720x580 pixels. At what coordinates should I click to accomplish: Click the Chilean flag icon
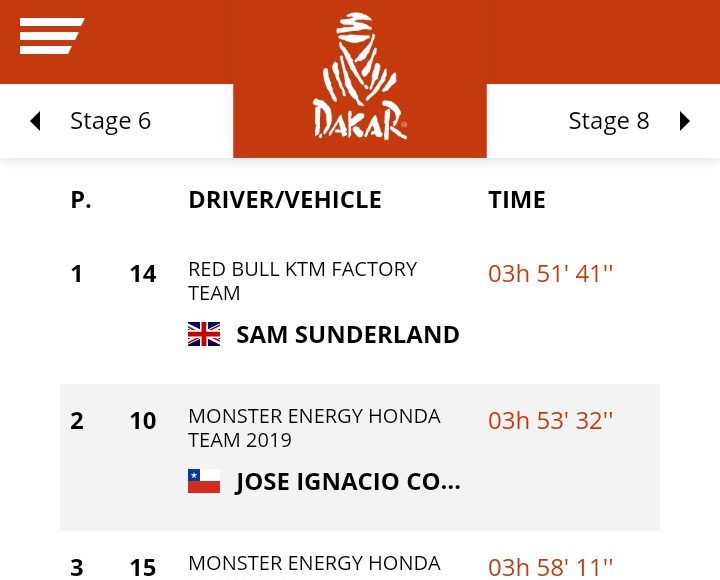204,482
